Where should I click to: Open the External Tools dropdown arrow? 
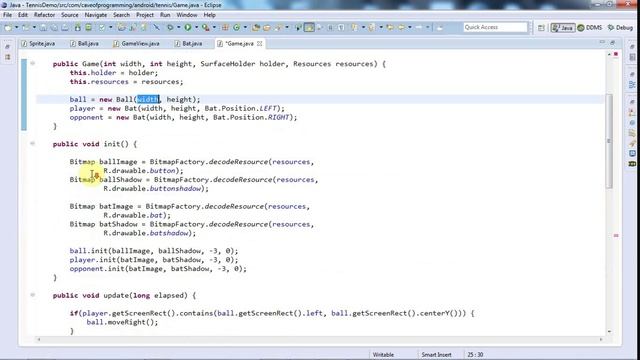tap(214, 28)
